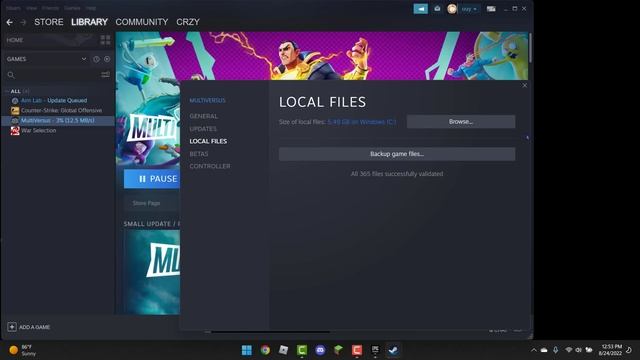Go forward with the right arrow
640x360 pixels.
coord(23,22)
